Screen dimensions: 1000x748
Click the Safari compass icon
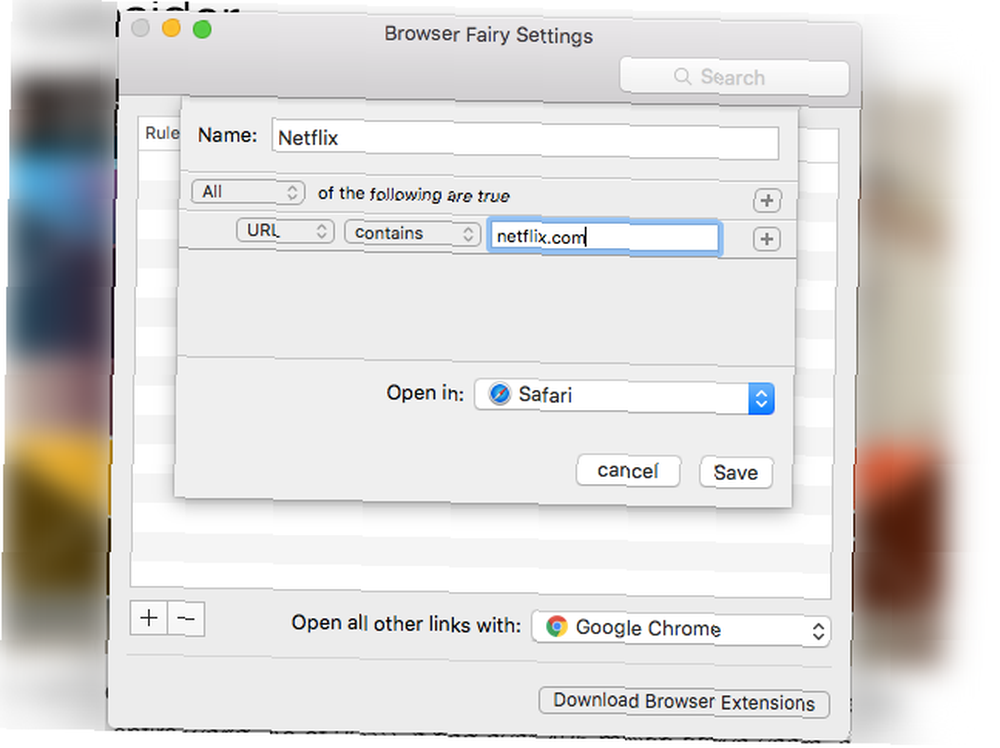pos(499,393)
